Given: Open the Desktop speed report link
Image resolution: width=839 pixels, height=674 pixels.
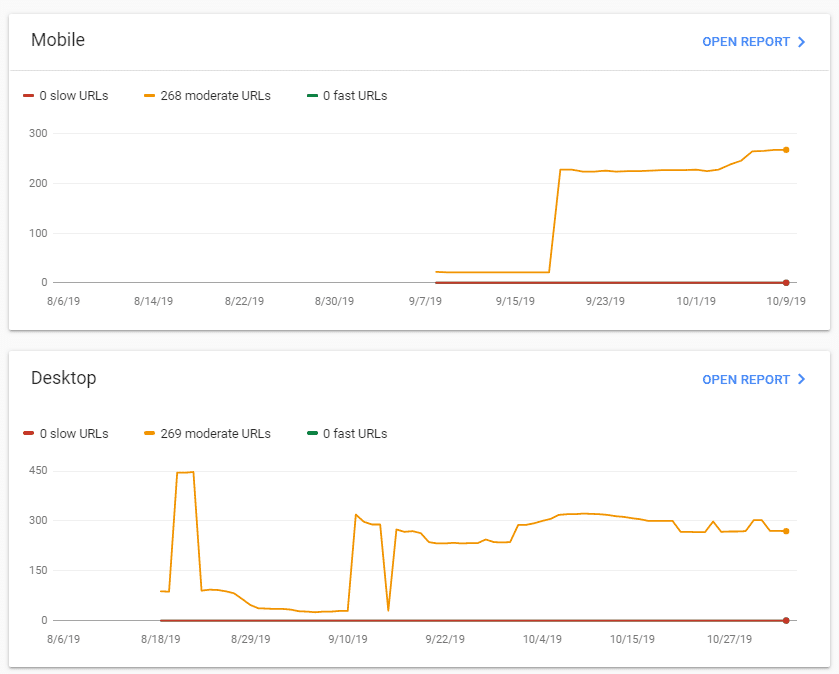Looking at the screenshot, I should (x=746, y=380).
